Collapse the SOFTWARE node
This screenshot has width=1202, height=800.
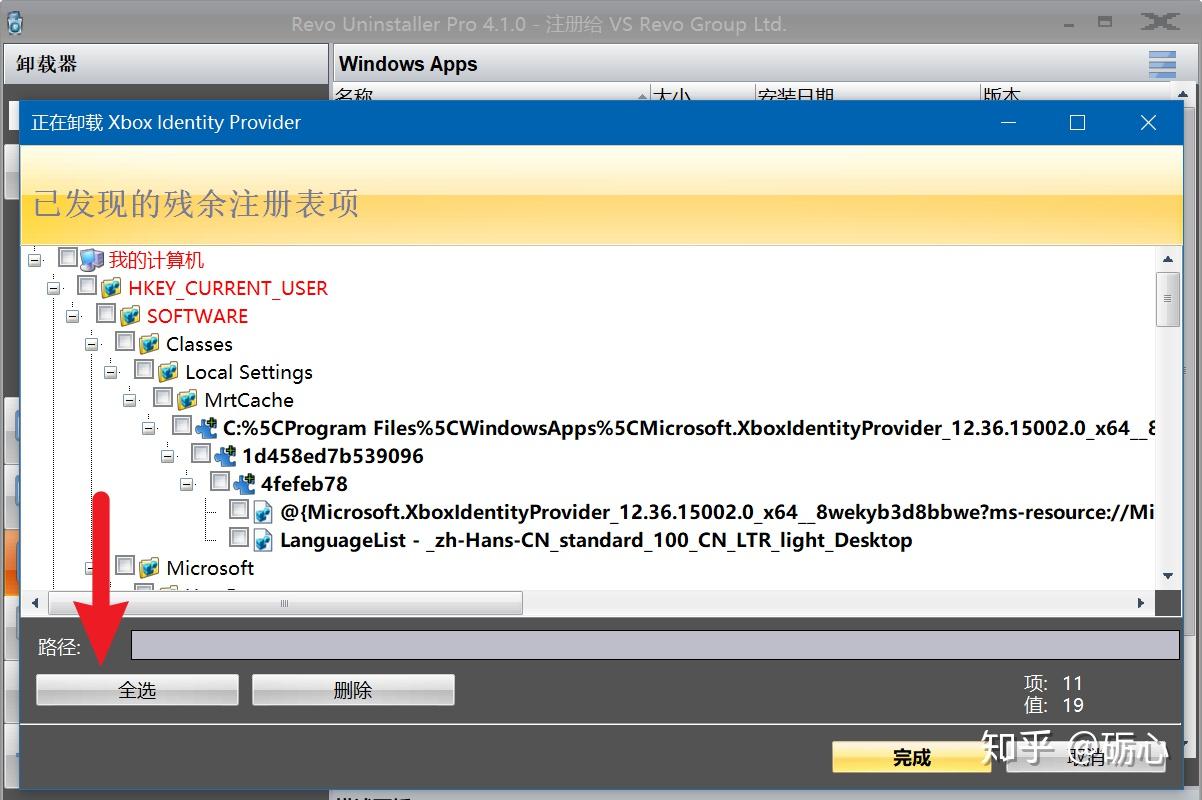(73, 316)
